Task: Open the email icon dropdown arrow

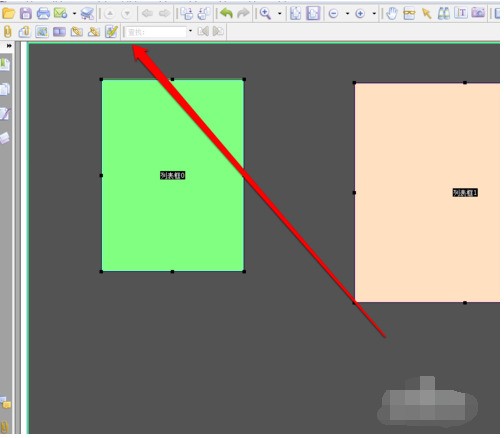Action: (x=74, y=14)
